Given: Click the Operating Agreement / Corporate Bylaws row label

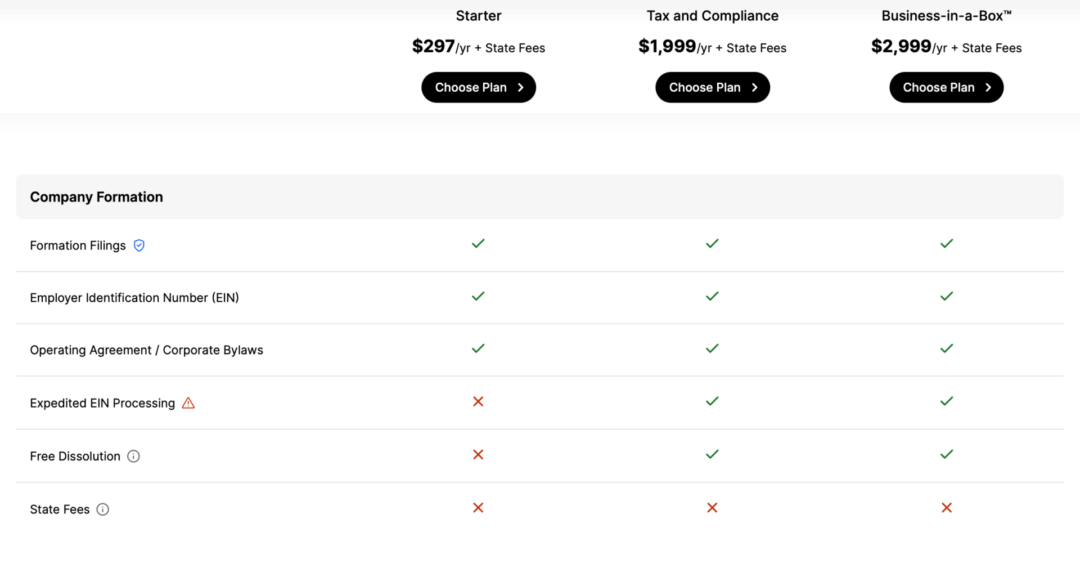Looking at the screenshot, I should coord(146,351).
